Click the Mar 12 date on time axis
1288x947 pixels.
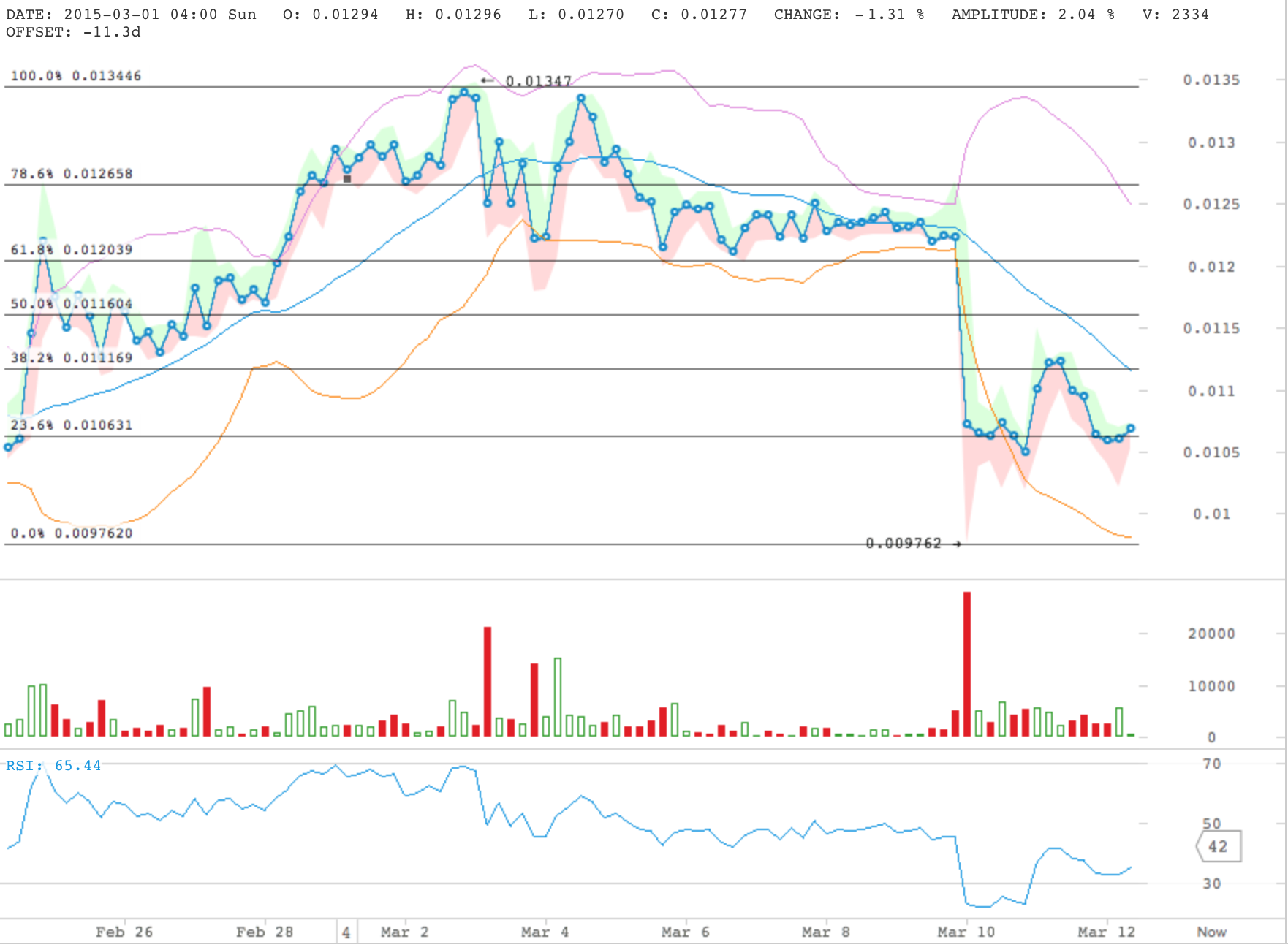tap(1107, 932)
